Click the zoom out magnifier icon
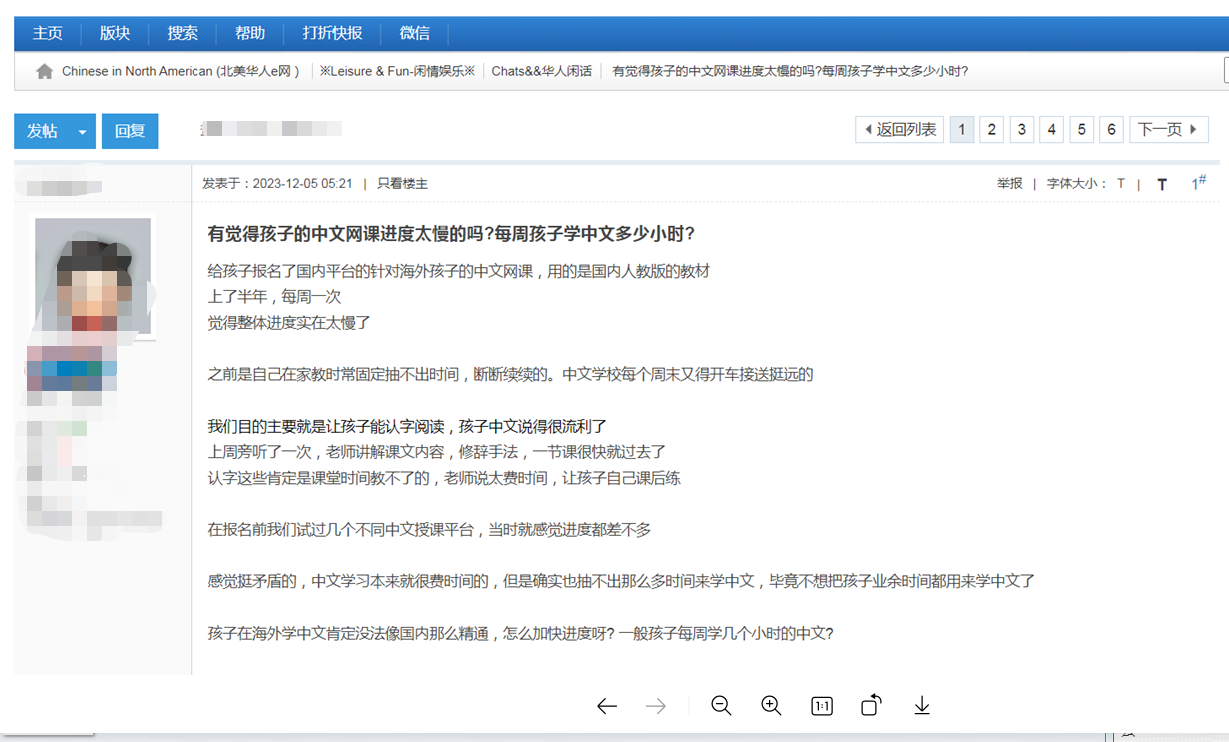Viewport: 1229px width, 742px height. click(721, 706)
